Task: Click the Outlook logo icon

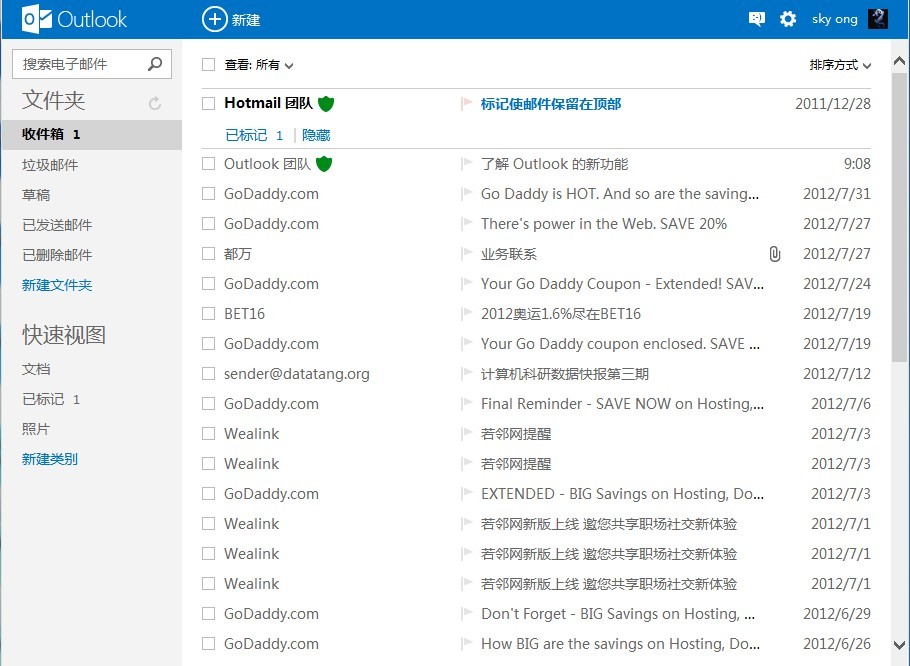Action: click(37, 19)
